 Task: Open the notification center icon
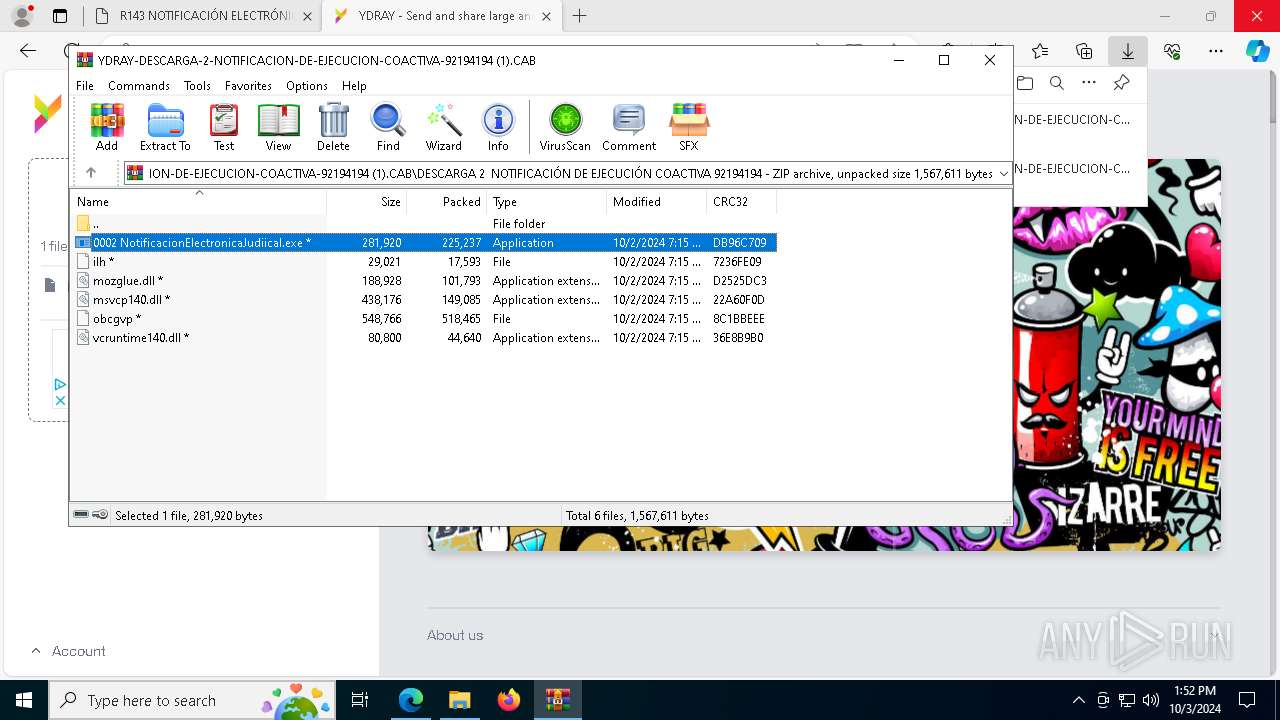pyautogui.click(x=1247, y=700)
